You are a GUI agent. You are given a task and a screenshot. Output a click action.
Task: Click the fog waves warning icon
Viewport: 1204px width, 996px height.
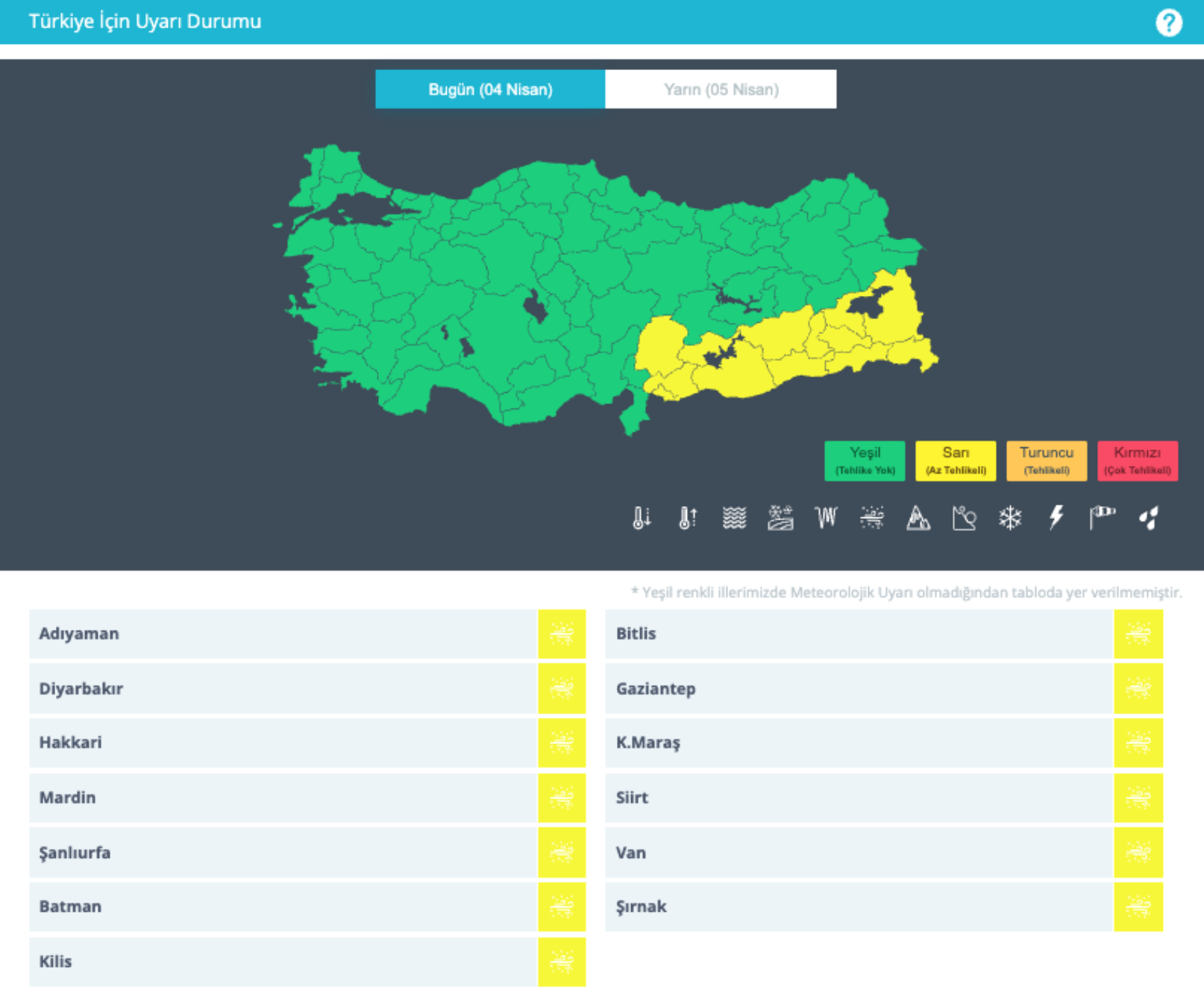pos(734,518)
